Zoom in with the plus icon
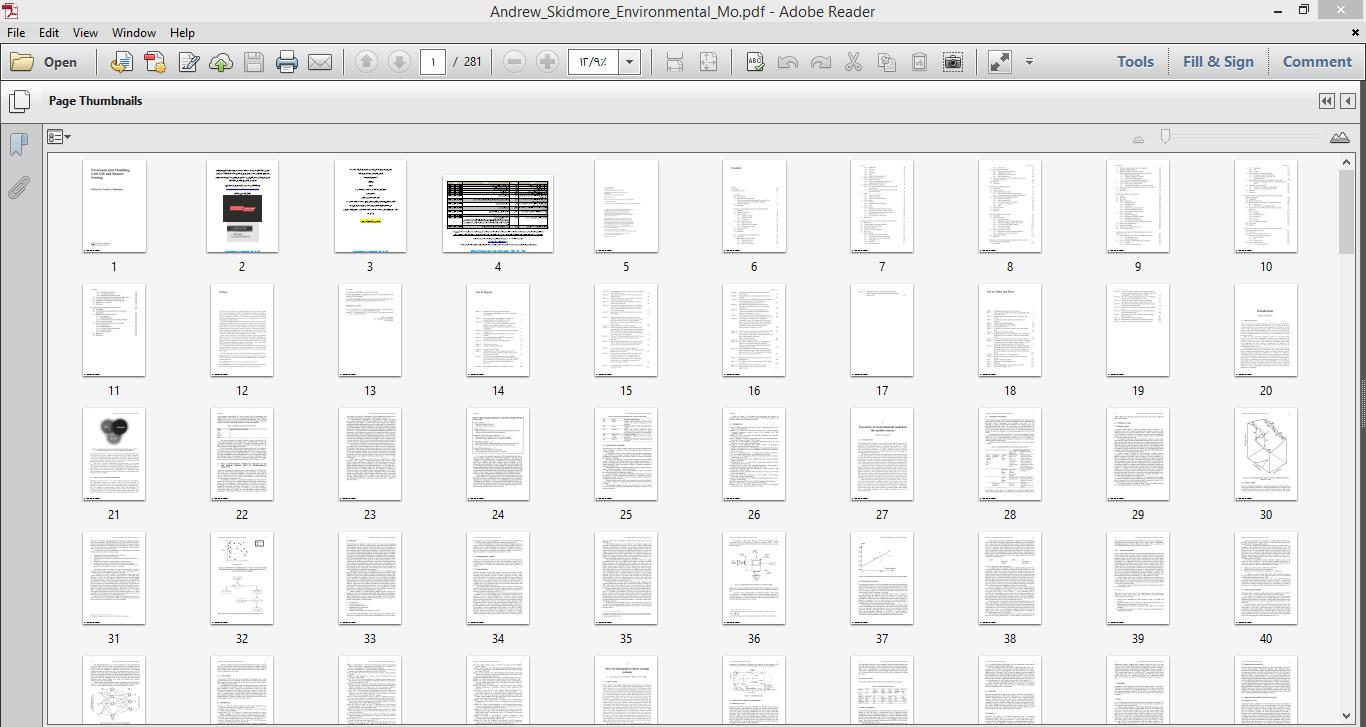Viewport: 1366px width, 727px height. click(547, 62)
